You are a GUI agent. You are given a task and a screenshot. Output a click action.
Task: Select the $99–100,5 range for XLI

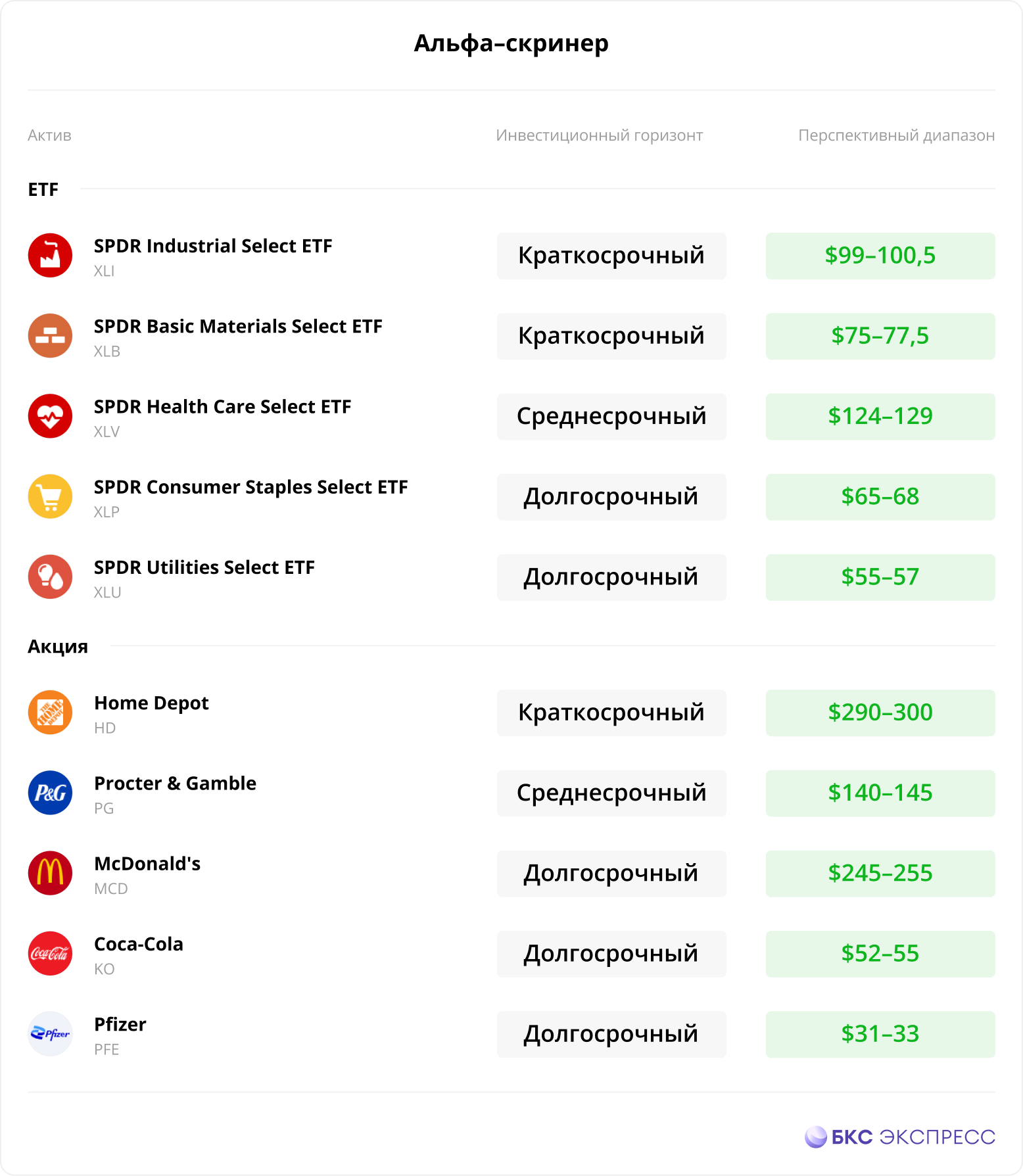(x=880, y=256)
